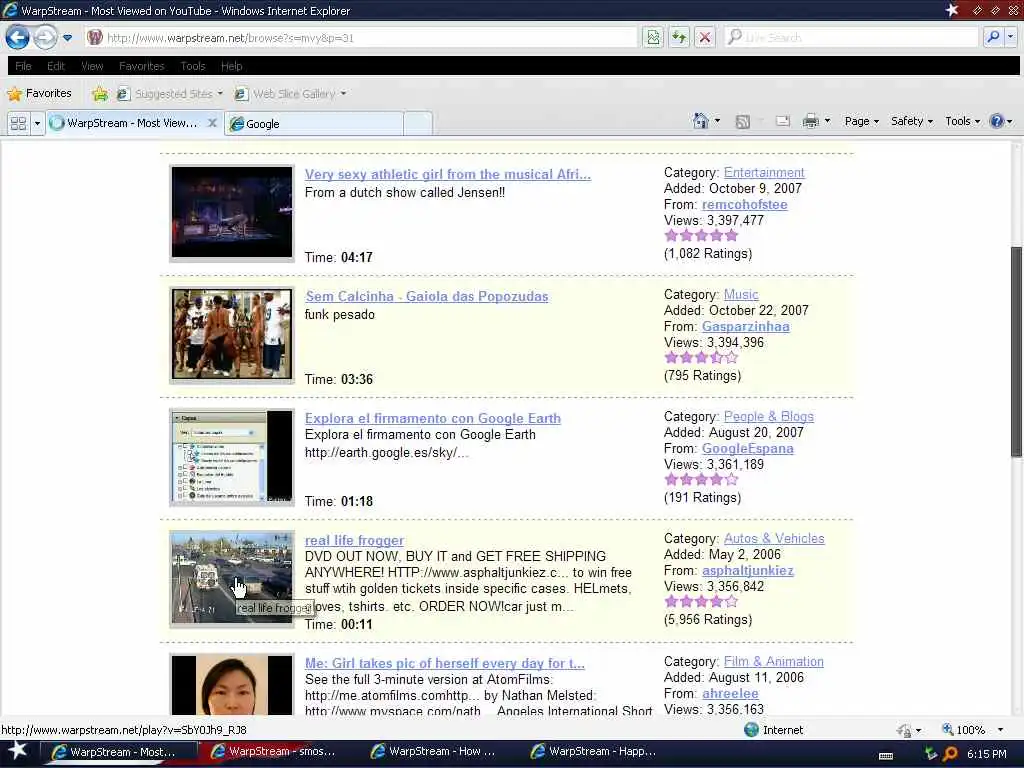1024x768 pixels.
Task: Open the recent pages dropdown arrow
Action: (67, 38)
